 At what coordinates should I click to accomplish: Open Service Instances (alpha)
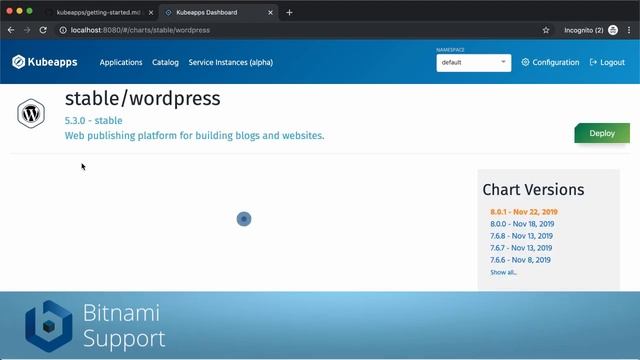[231, 62]
